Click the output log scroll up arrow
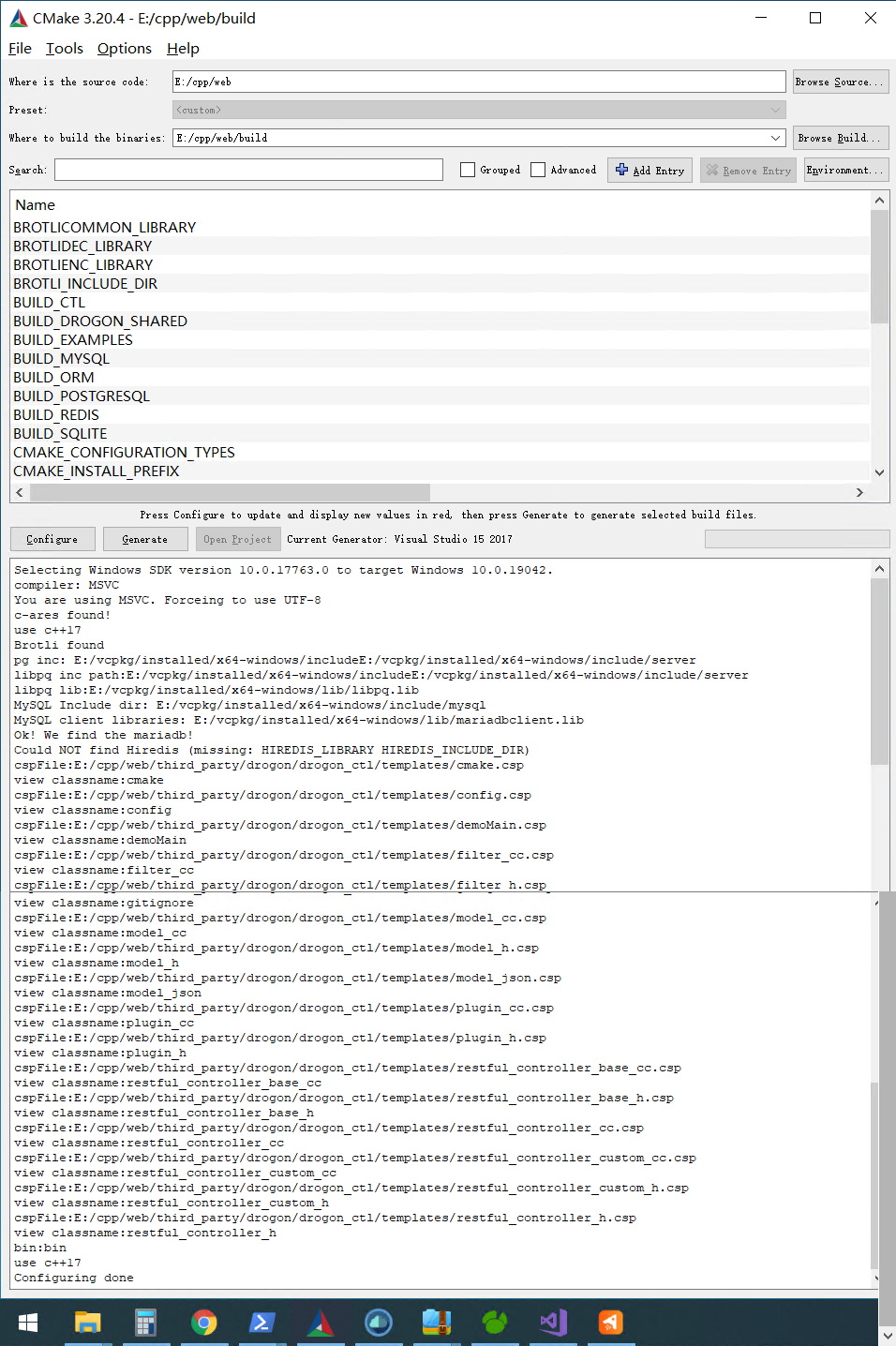Image resolution: width=896 pixels, height=1346 pixels. 879,568
